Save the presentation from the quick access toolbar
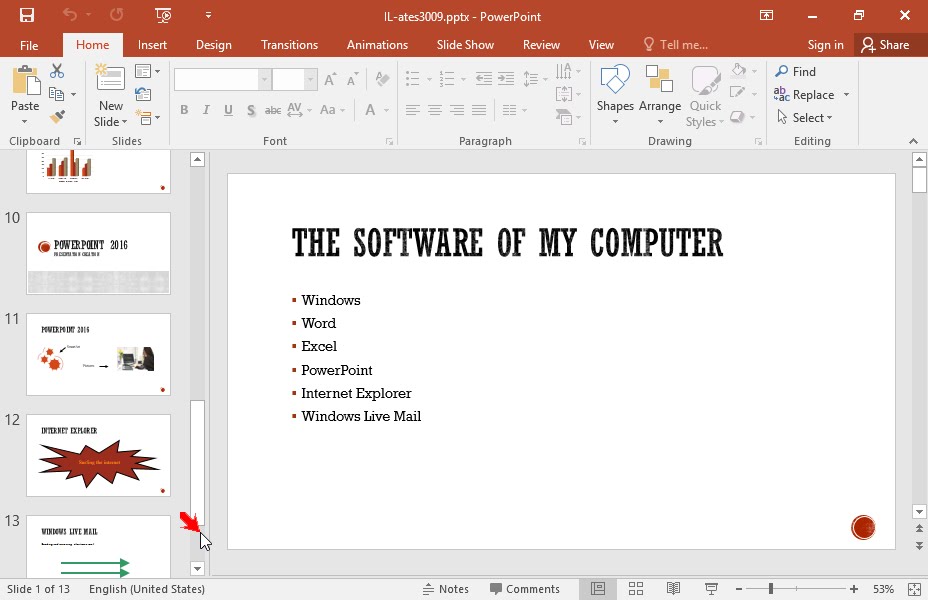928x600 pixels. (x=27, y=15)
